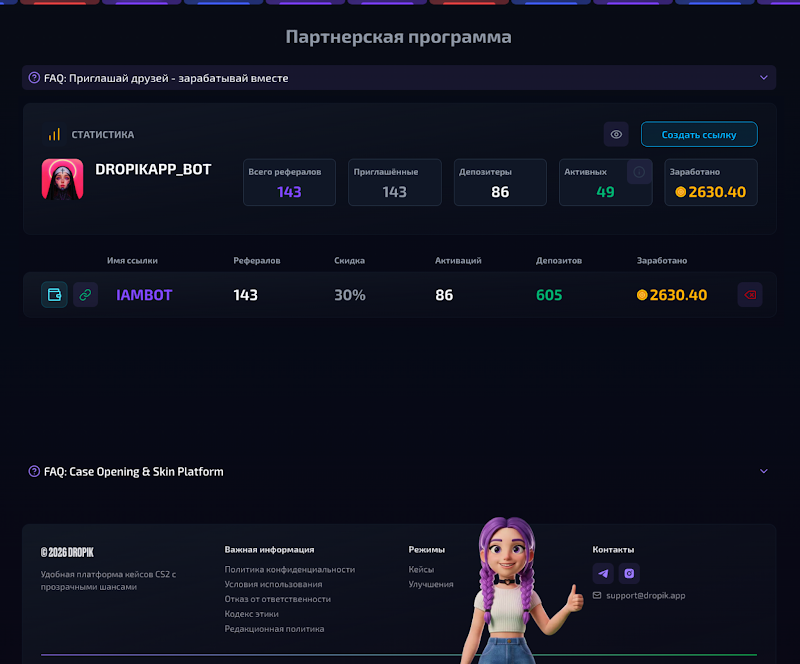Viewport: 800px width, 664px height.
Task: Click the IAMBOT link name
Action: coord(144,295)
